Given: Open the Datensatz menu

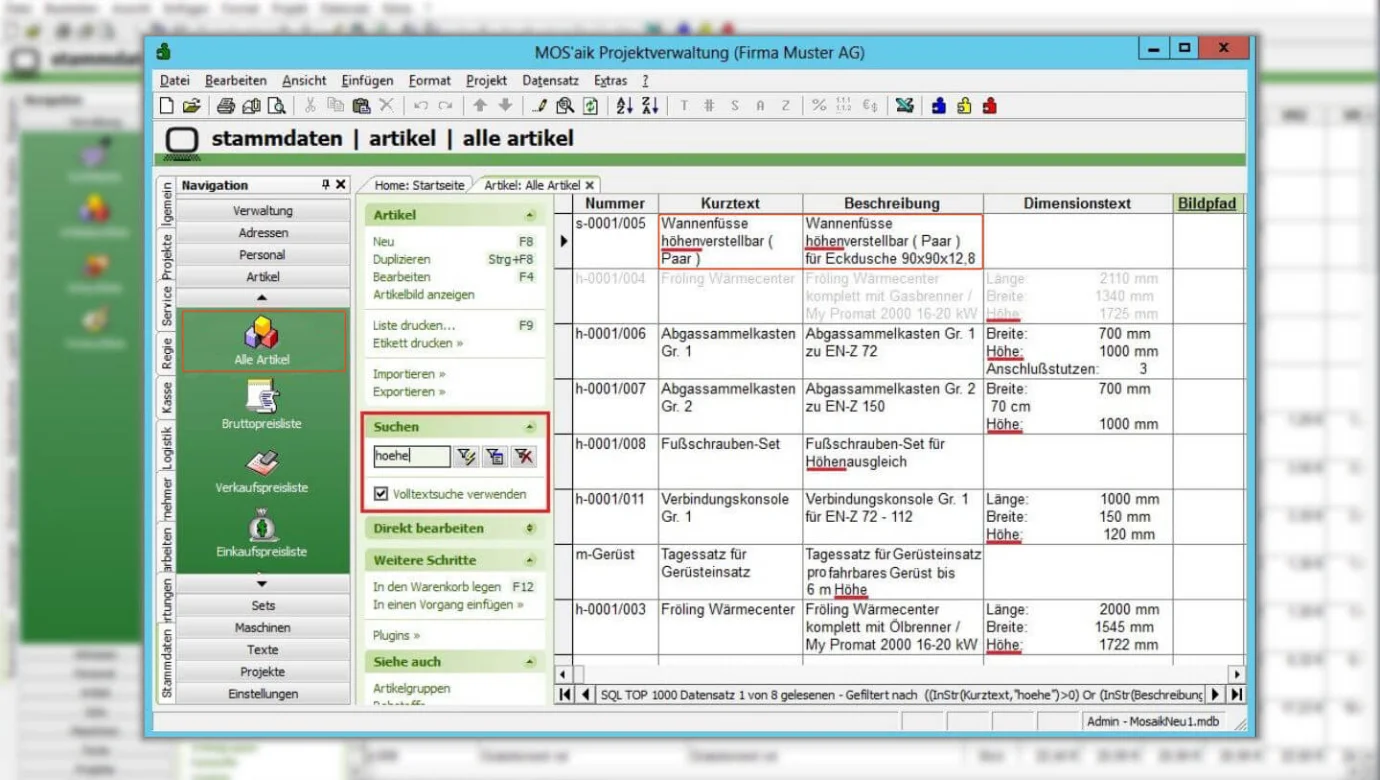Looking at the screenshot, I should pos(550,81).
